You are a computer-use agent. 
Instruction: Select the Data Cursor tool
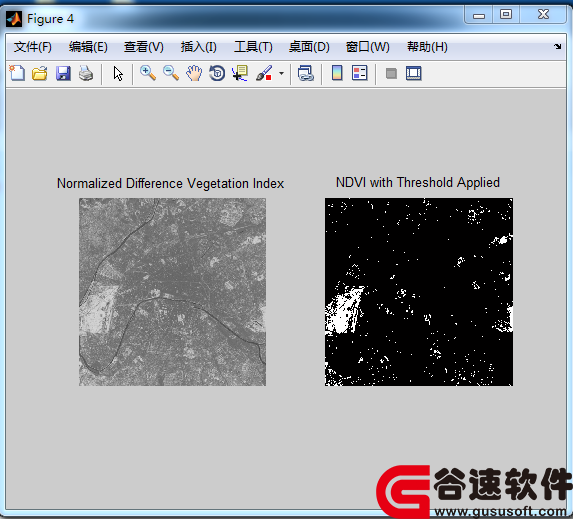tap(240, 73)
